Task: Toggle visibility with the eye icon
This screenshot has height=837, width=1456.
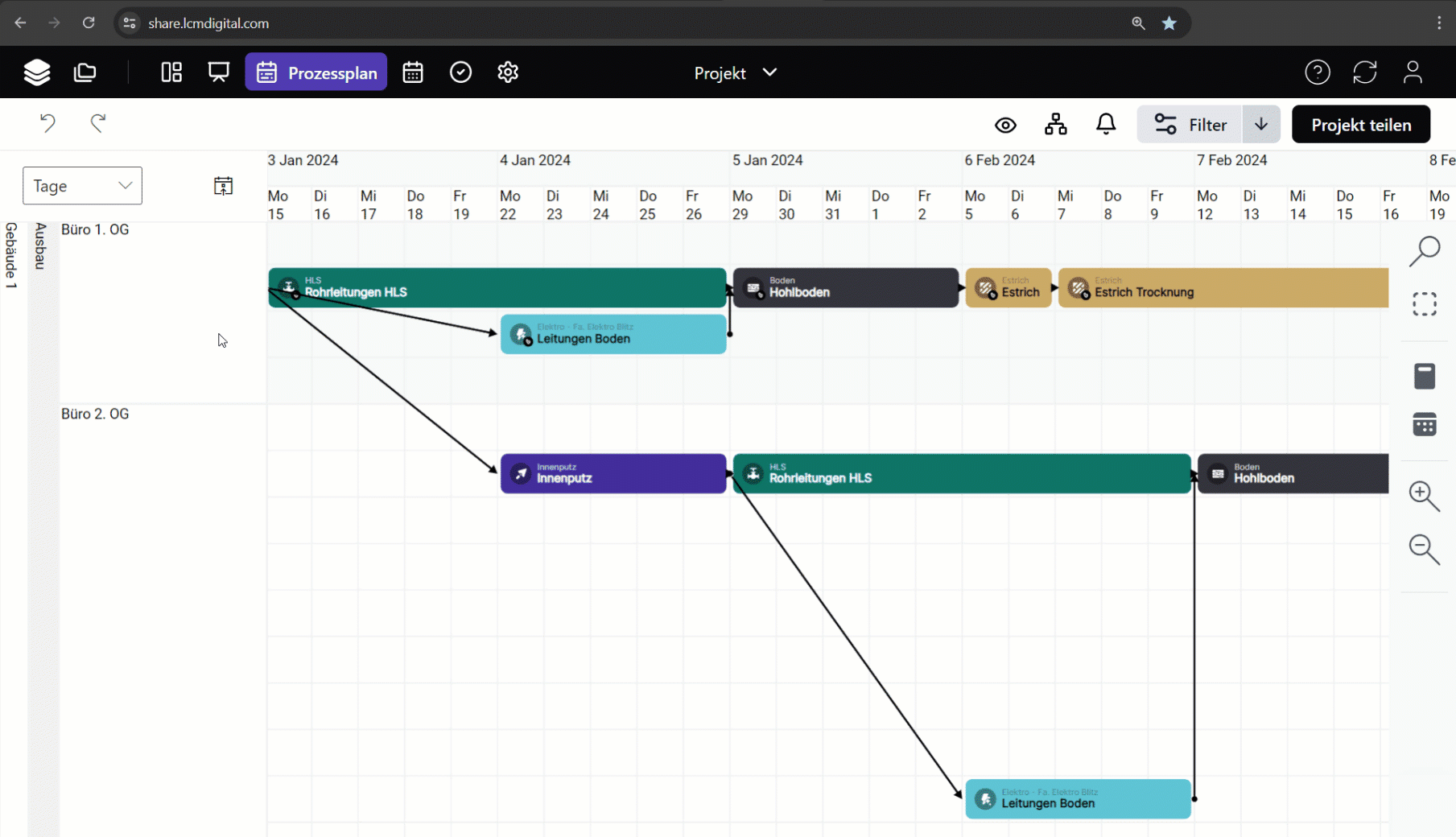Action: pyautogui.click(x=1005, y=125)
